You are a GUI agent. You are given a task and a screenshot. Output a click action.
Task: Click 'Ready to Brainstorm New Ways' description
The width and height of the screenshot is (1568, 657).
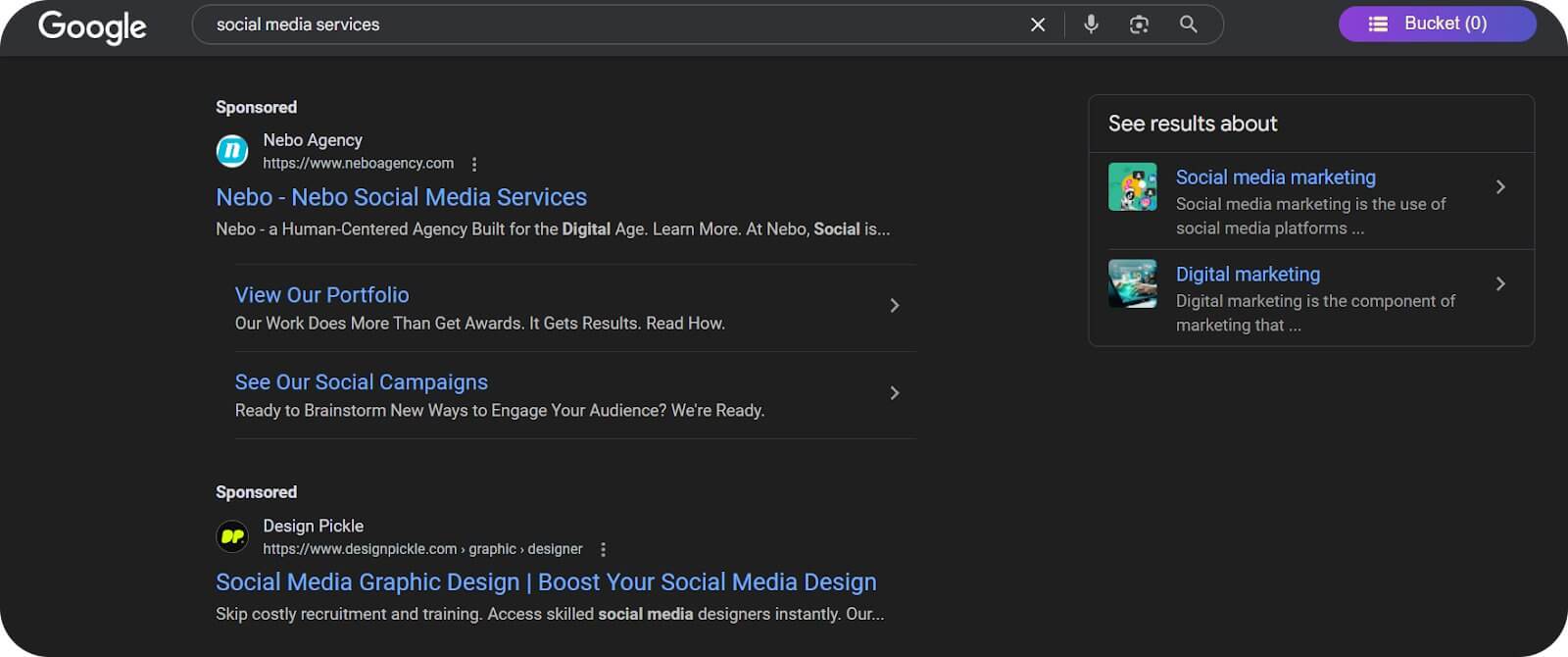coord(499,411)
